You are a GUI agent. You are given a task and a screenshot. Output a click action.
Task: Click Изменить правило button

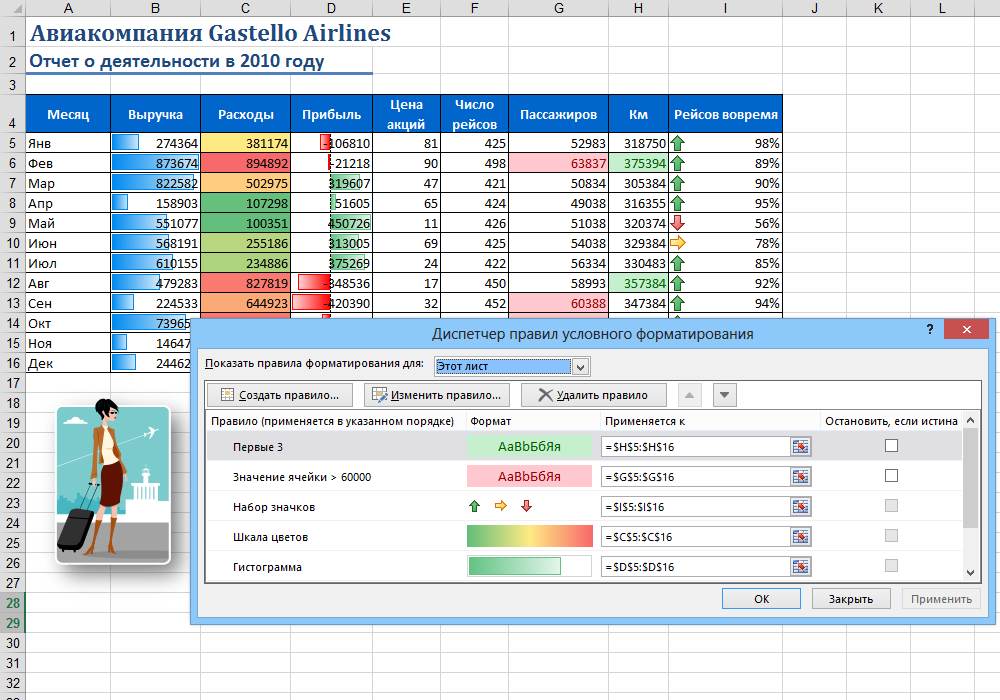[437, 395]
